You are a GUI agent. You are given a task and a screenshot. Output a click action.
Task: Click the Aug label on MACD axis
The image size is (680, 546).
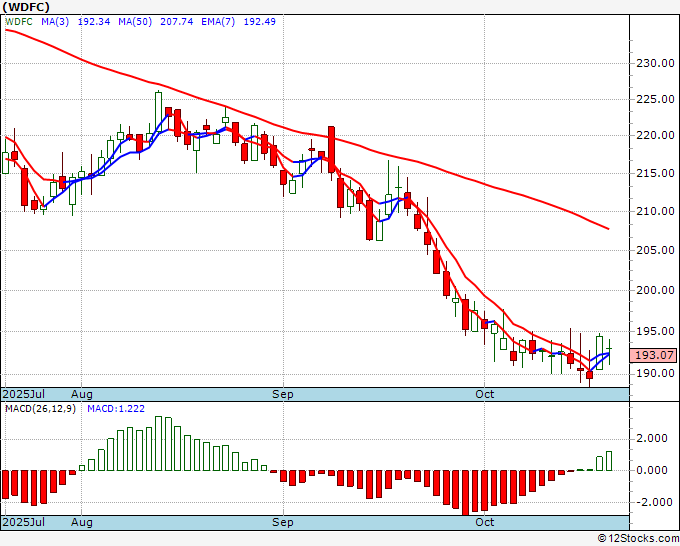click(82, 522)
